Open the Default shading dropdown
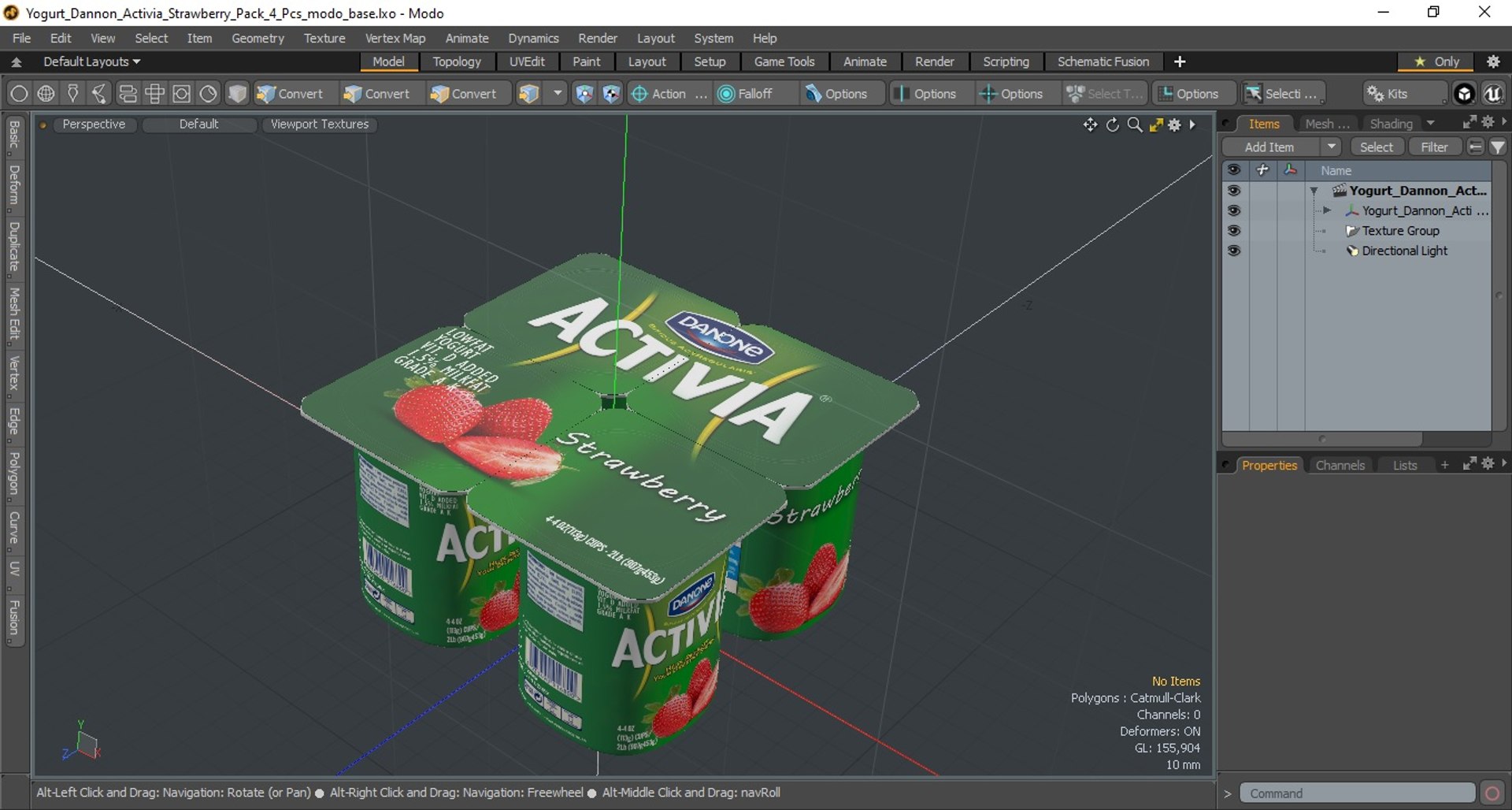Screen dimensions: 1512x810 click(198, 124)
